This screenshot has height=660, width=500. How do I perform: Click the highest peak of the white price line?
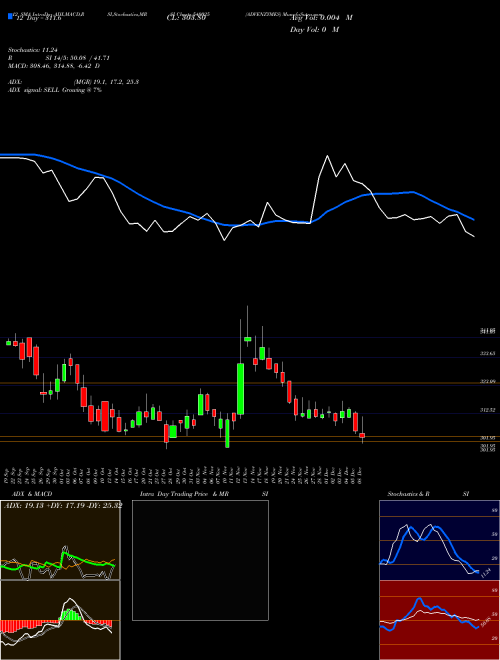(x=327, y=156)
